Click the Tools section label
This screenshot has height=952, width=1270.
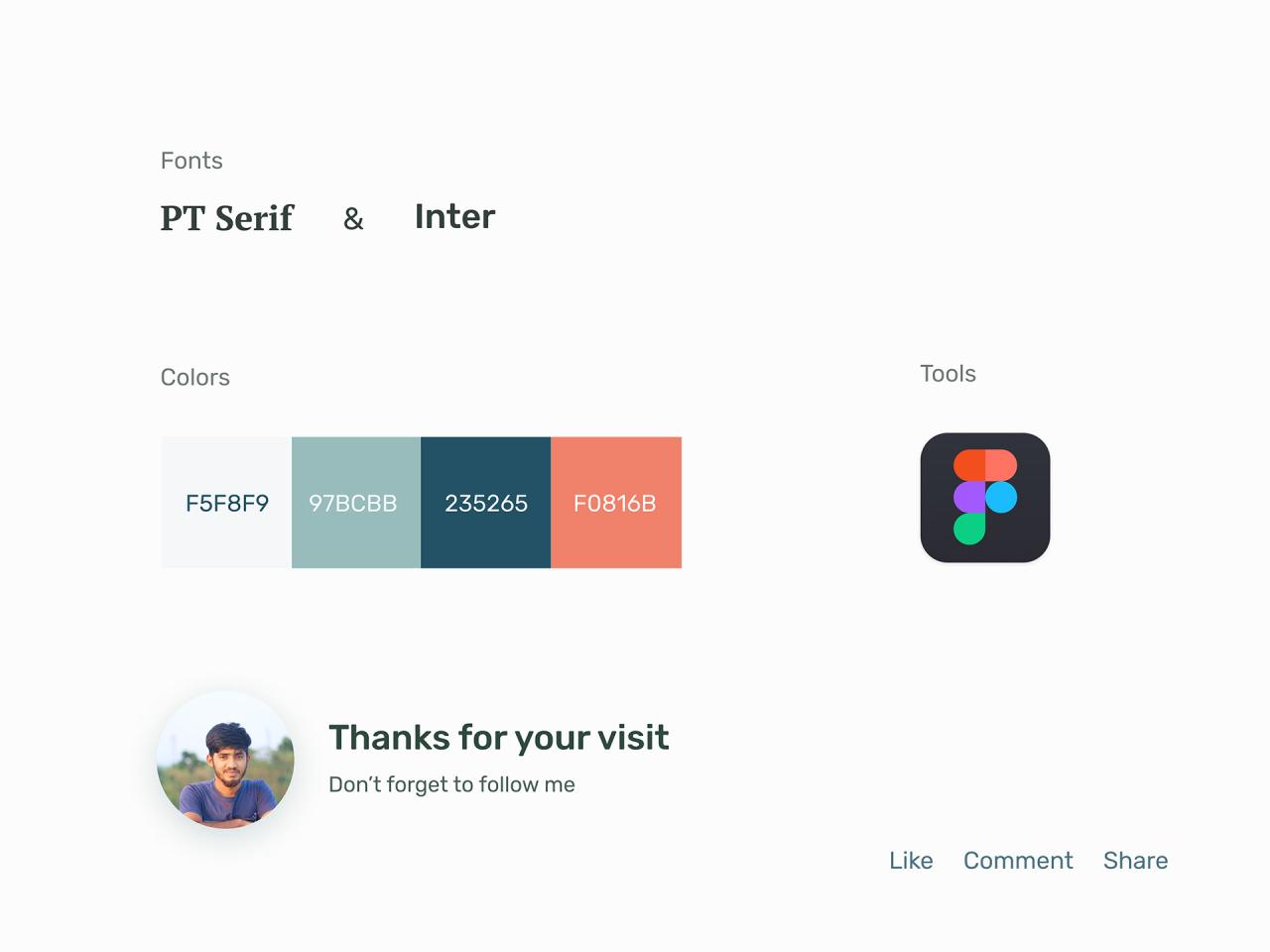coord(948,374)
